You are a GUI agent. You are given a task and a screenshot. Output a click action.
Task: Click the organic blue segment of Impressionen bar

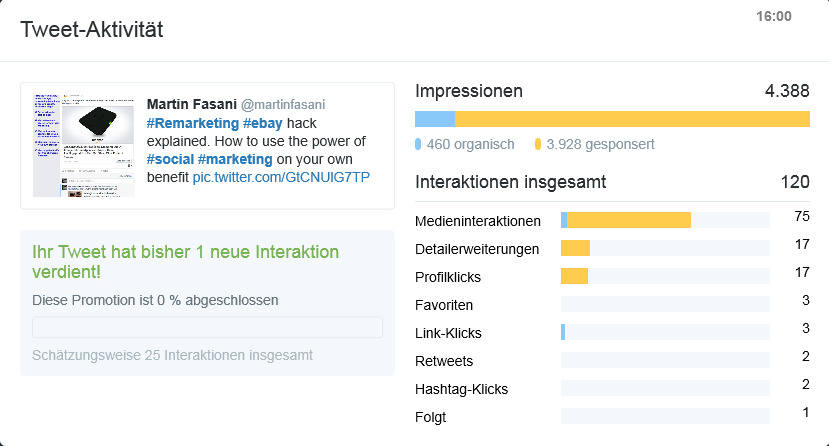[435, 119]
